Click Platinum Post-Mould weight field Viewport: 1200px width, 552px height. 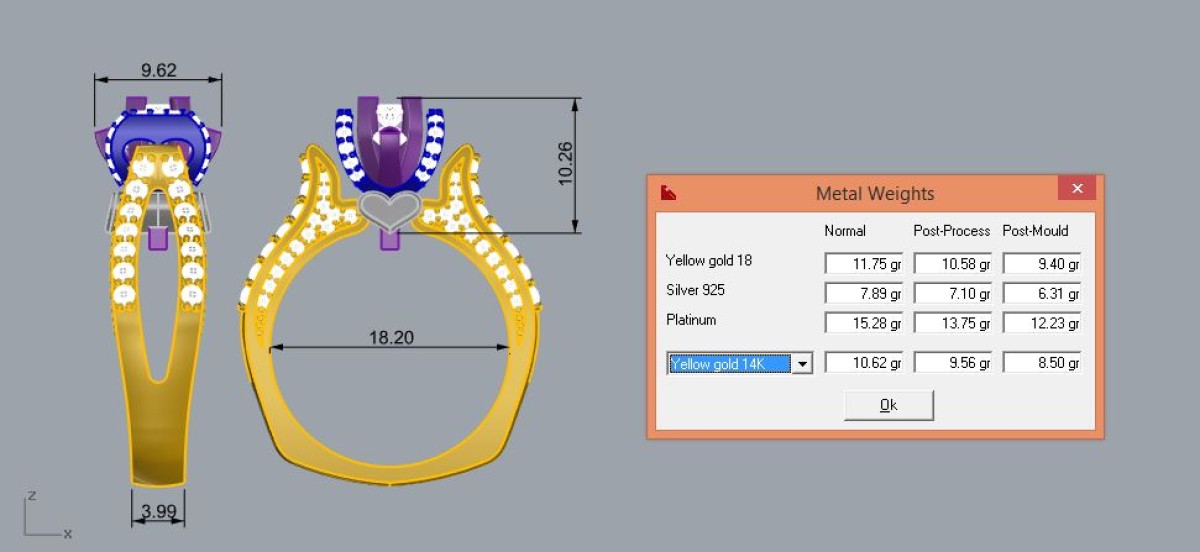1042,323
